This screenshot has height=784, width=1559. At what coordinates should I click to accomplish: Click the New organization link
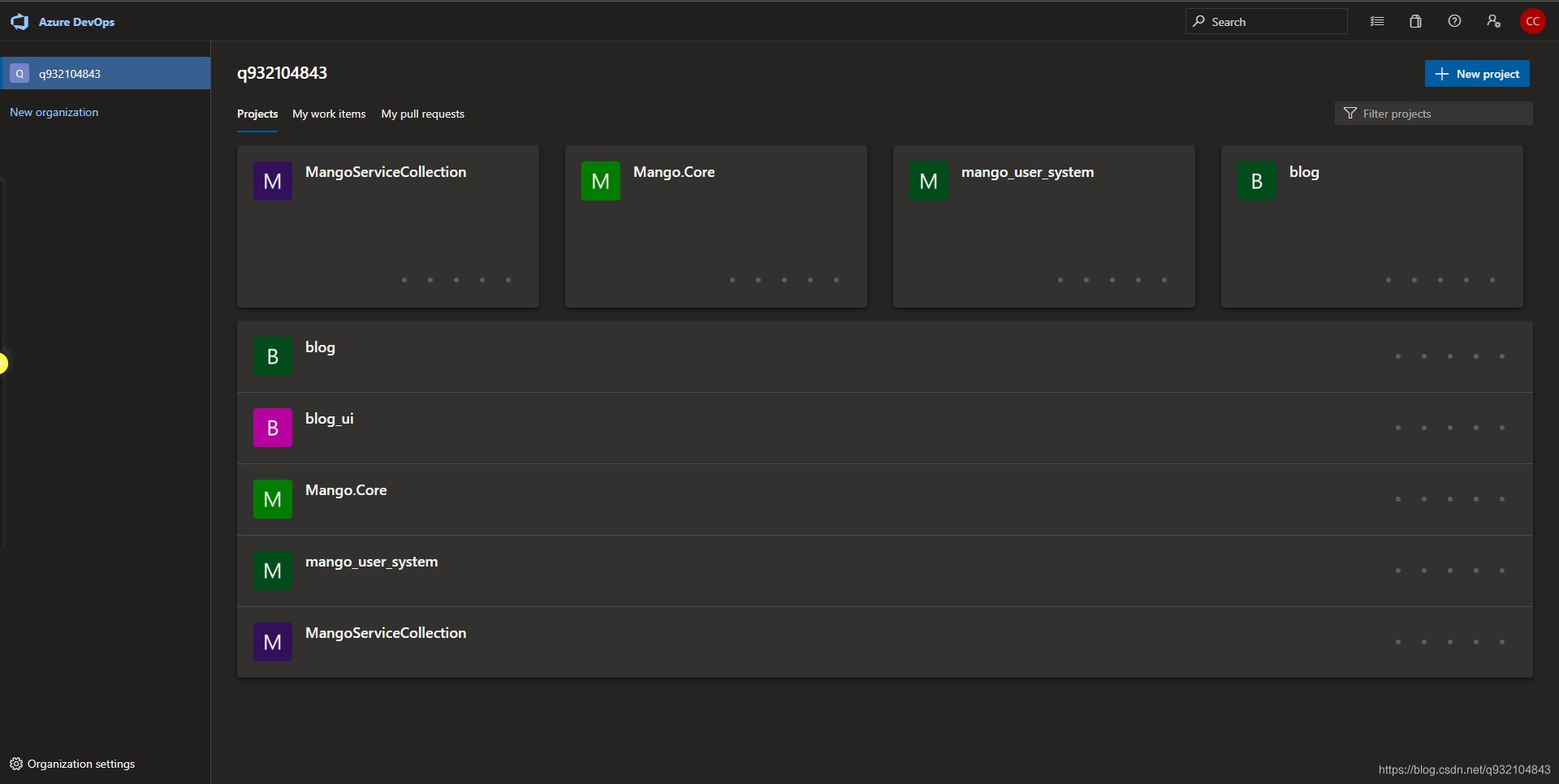pos(54,112)
